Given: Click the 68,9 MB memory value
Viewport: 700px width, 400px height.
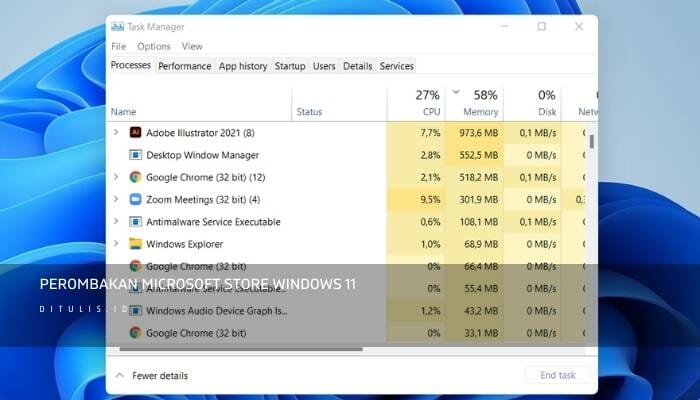Looking at the screenshot, I should pos(482,244).
